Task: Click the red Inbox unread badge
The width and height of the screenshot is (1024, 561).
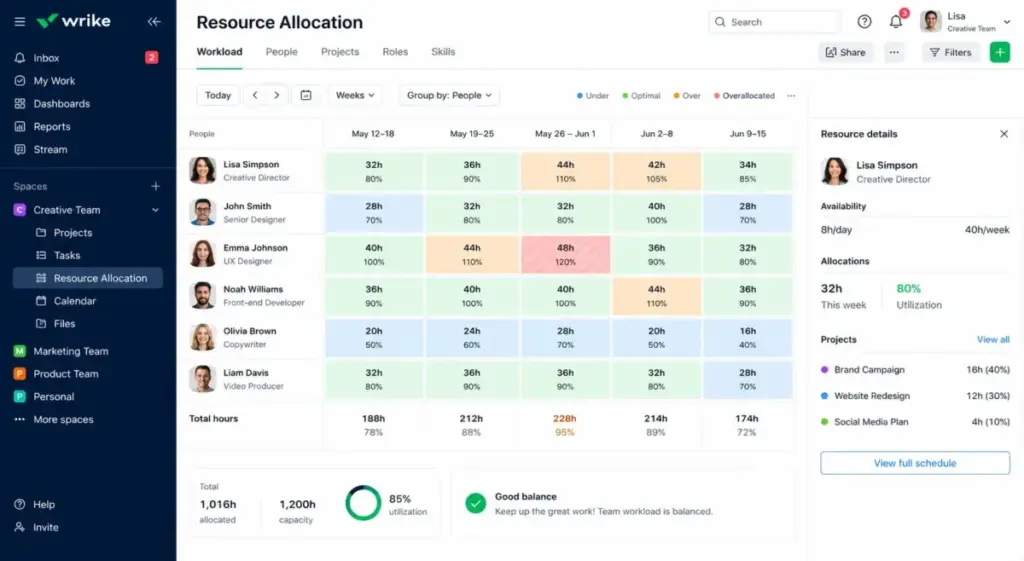Action: coord(152,57)
